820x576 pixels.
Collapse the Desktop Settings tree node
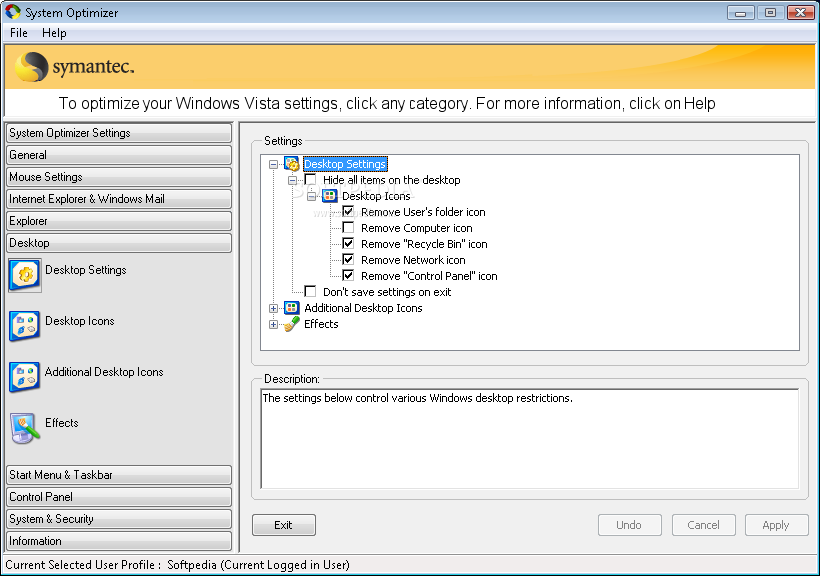[273, 164]
